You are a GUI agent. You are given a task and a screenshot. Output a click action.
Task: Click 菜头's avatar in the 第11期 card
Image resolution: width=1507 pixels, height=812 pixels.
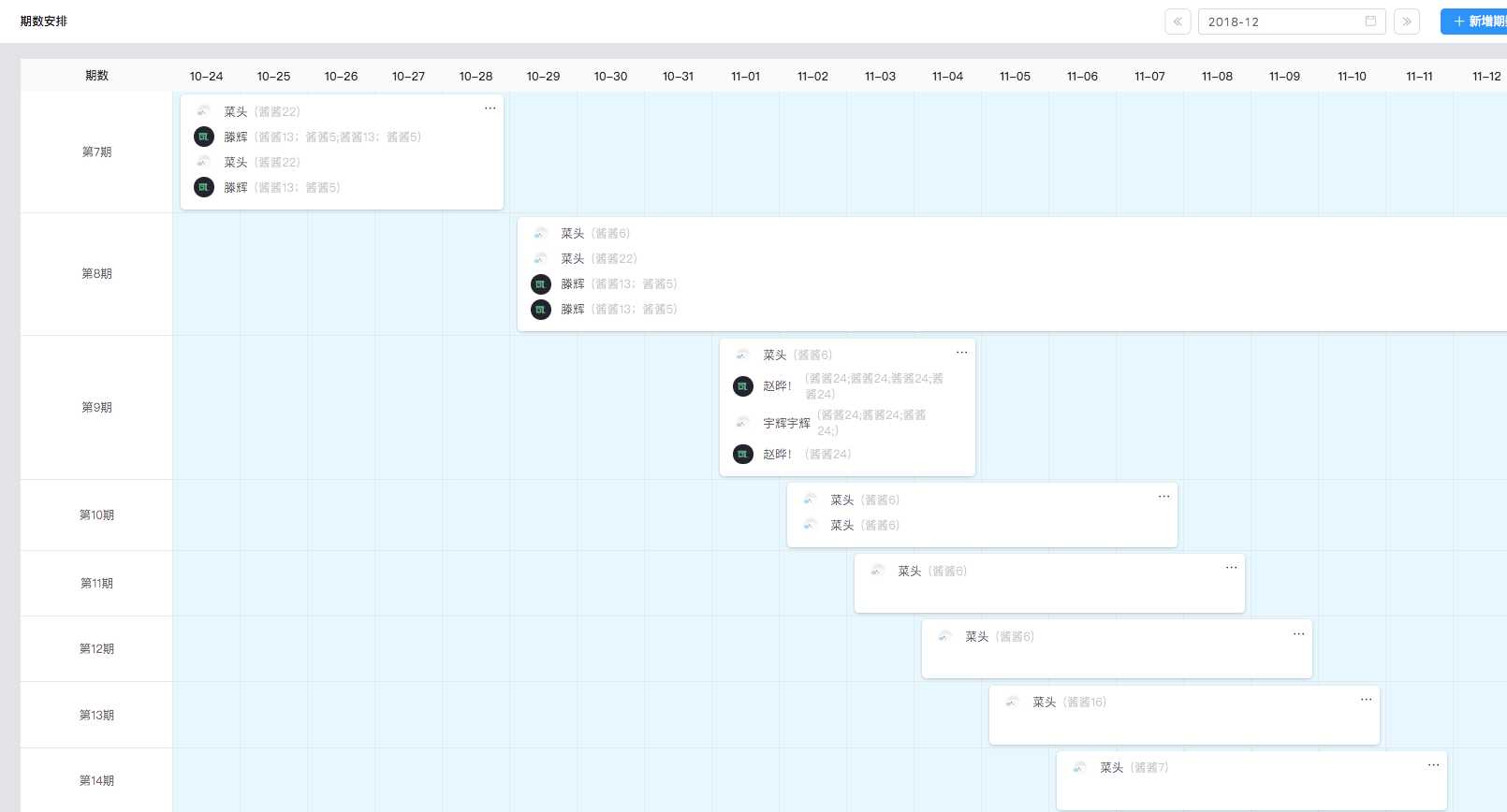[878, 571]
